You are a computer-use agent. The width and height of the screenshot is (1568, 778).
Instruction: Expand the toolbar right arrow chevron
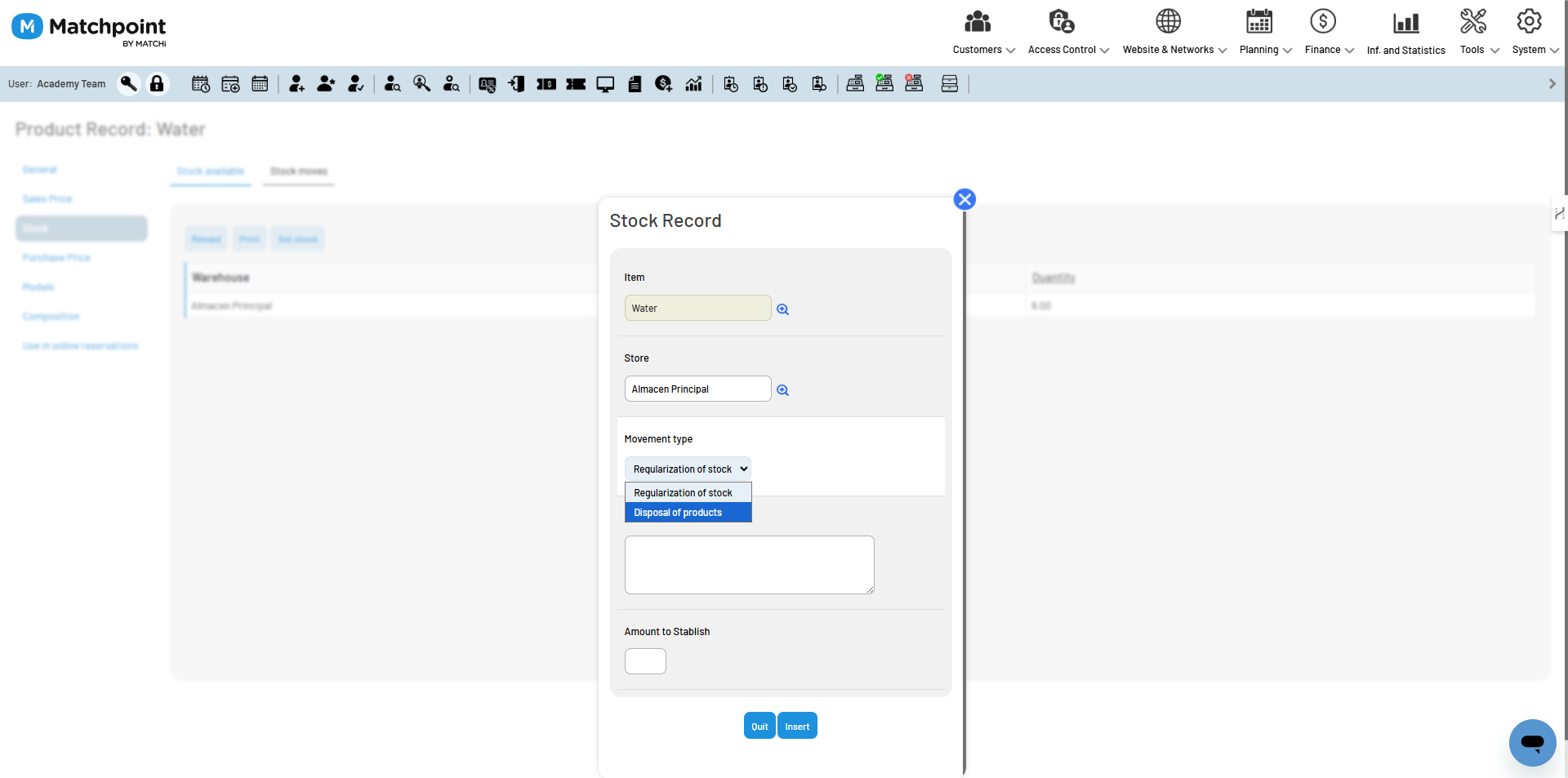(1552, 84)
